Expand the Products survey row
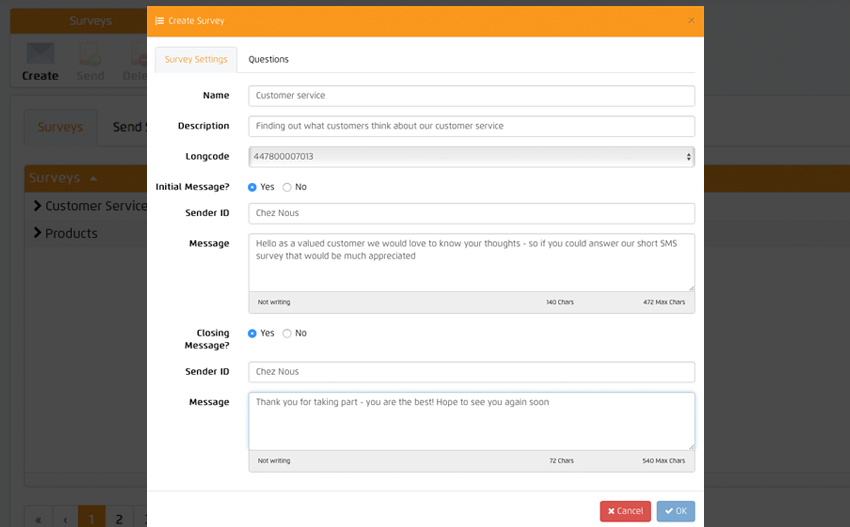Image resolution: width=850 pixels, height=527 pixels. 37,233
